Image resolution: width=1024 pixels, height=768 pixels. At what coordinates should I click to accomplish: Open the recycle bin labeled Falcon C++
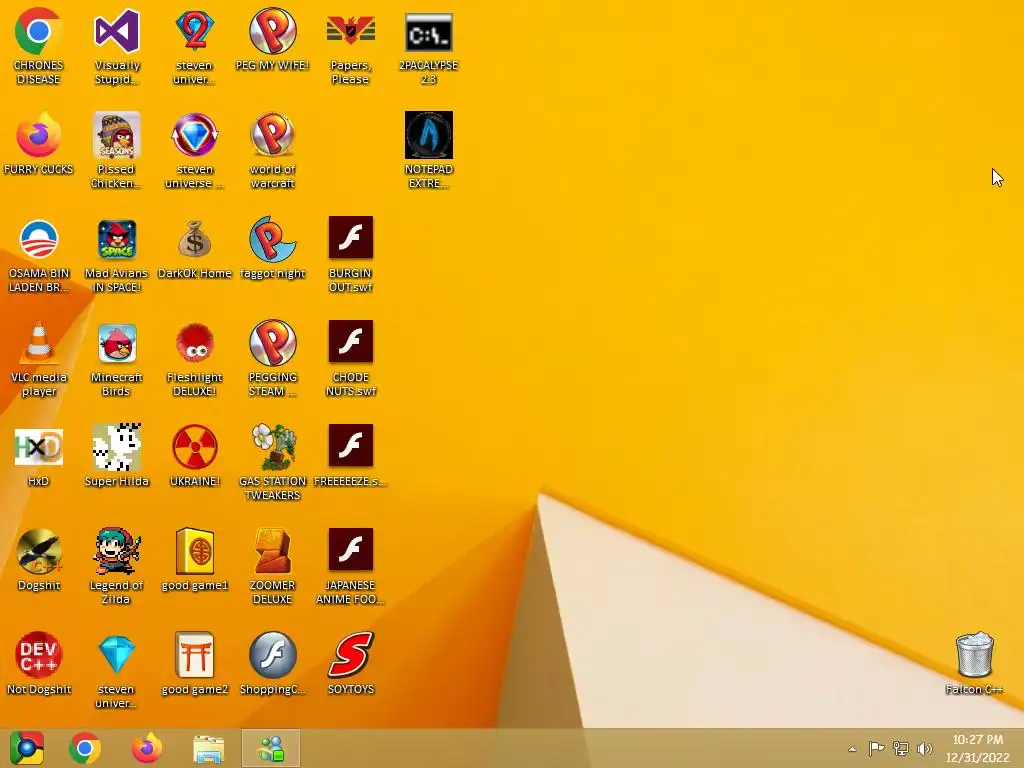[x=974, y=655]
